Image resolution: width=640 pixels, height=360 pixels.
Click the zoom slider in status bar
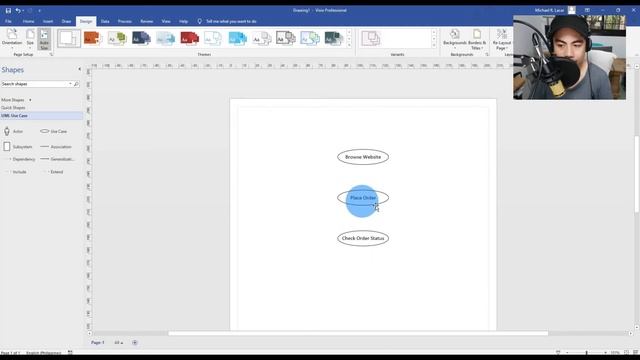click(587, 352)
